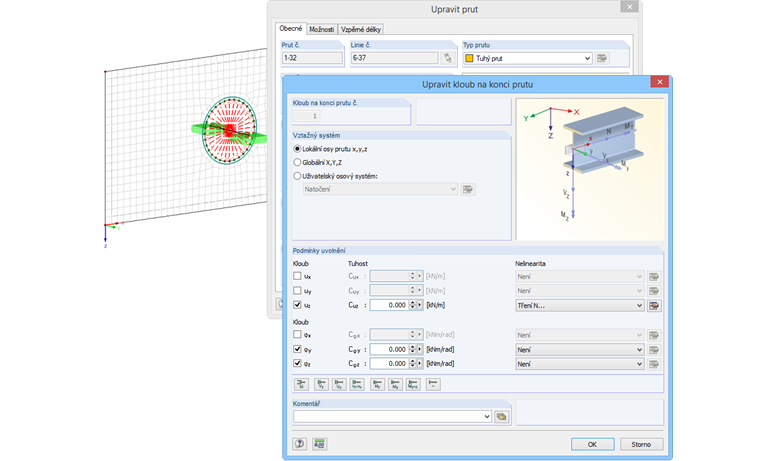
Task: Edit nonlinearity settings for Tření N row
Action: coord(654,305)
